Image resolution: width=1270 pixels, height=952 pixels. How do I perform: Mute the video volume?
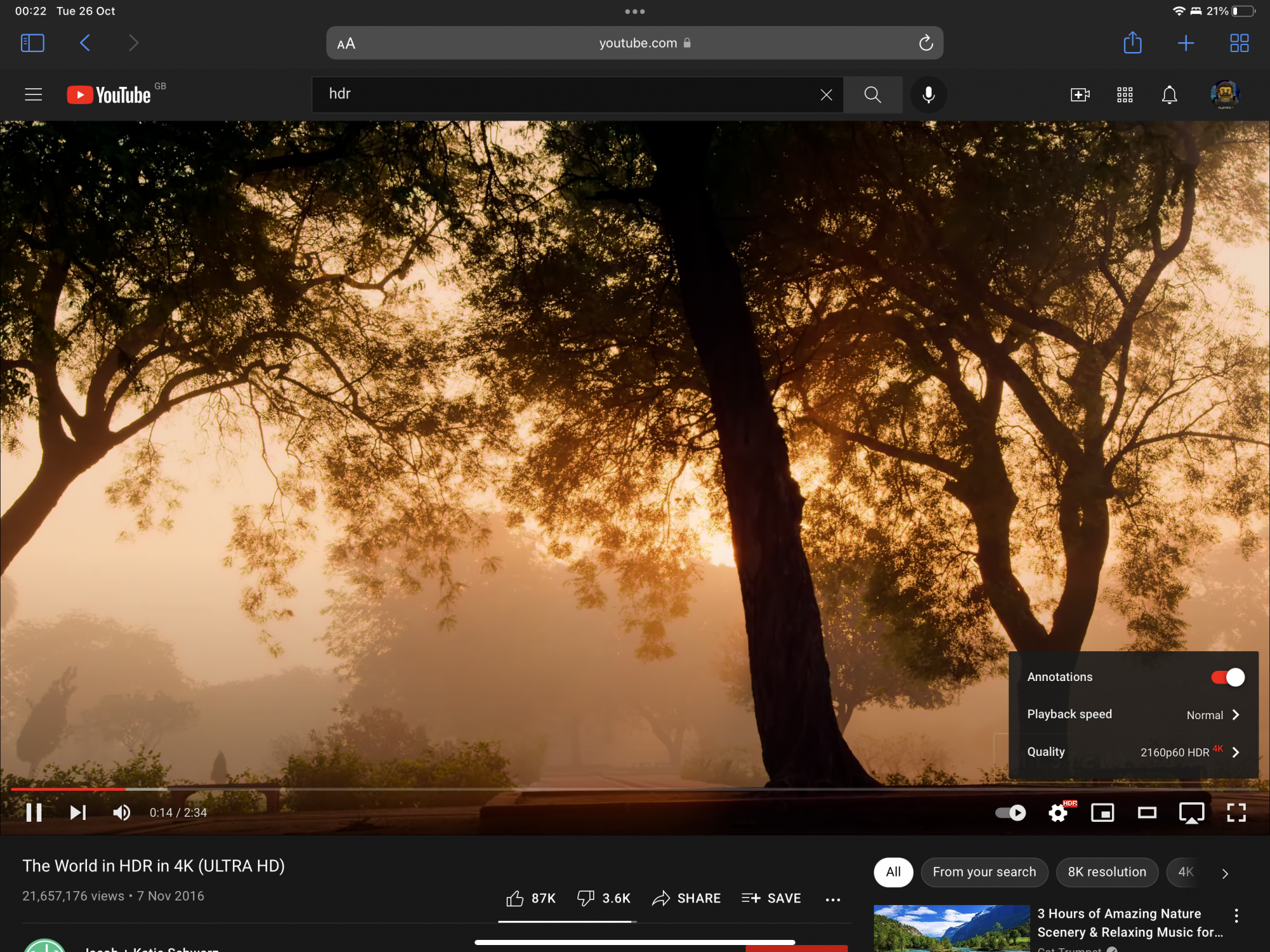pos(121,812)
